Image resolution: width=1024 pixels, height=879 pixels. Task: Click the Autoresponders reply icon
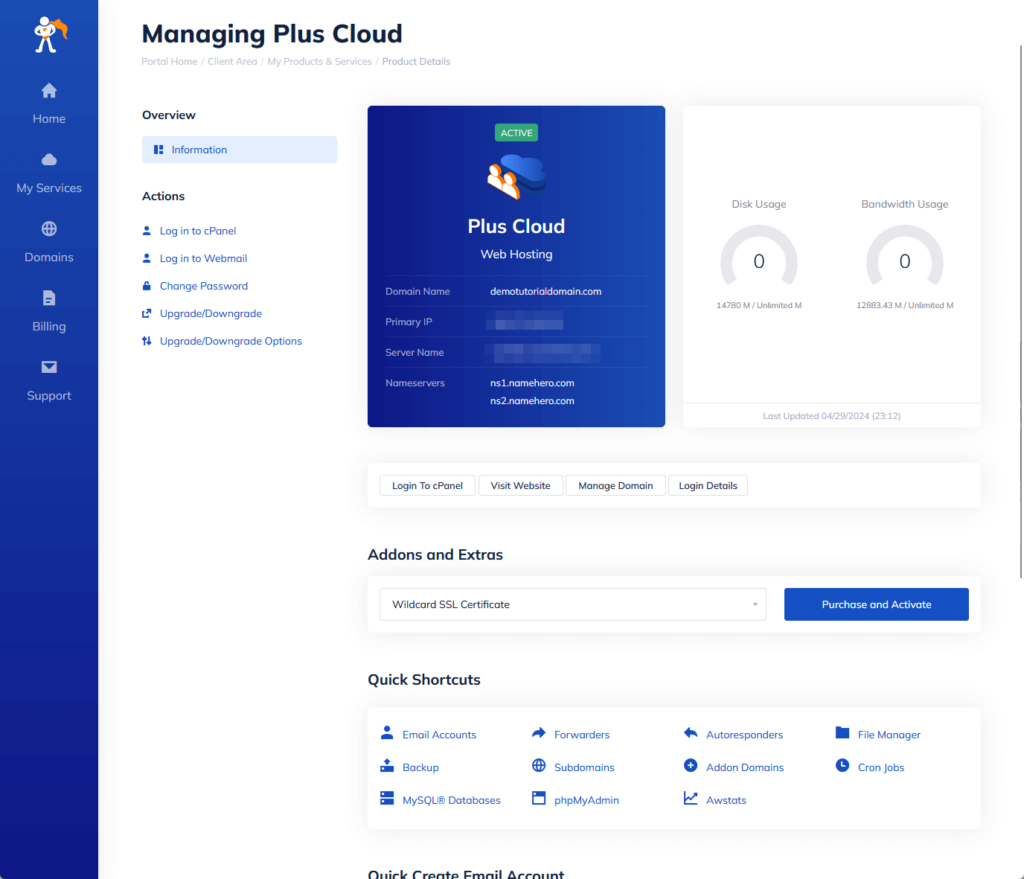click(690, 733)
